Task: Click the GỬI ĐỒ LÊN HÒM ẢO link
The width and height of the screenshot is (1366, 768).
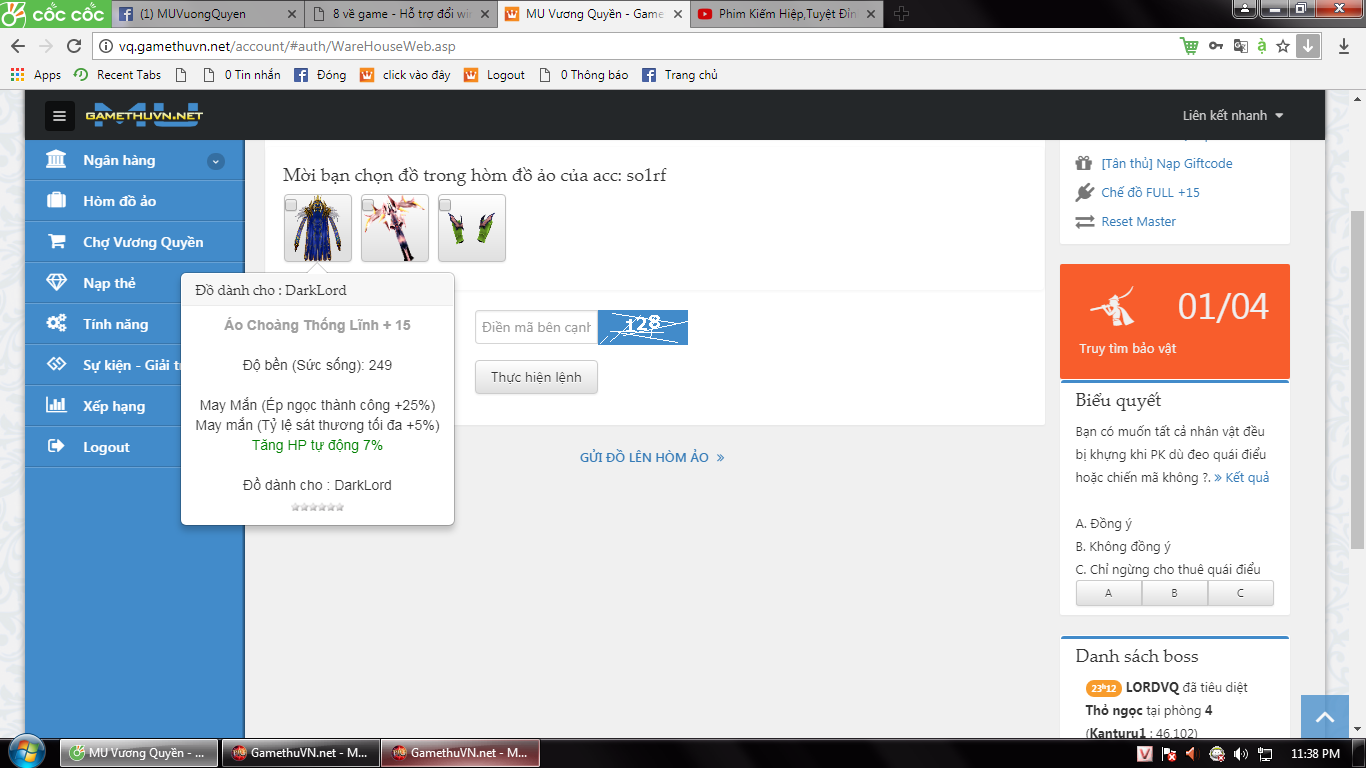Action: (x=652, y=458)
